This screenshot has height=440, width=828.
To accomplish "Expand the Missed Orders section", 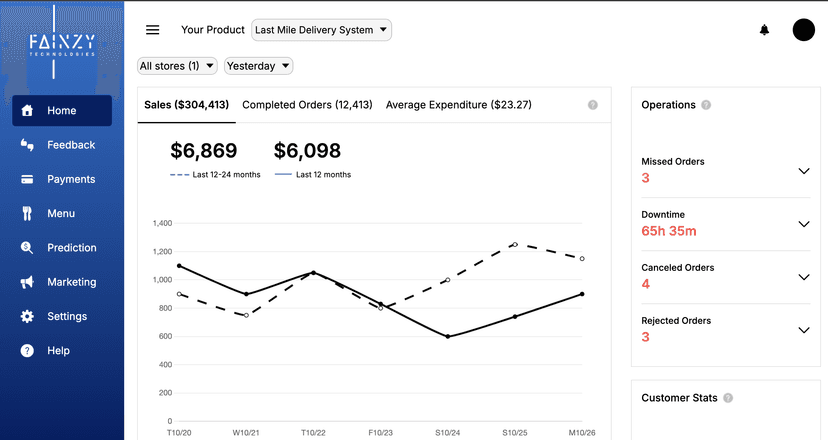I will click(804, 171).
